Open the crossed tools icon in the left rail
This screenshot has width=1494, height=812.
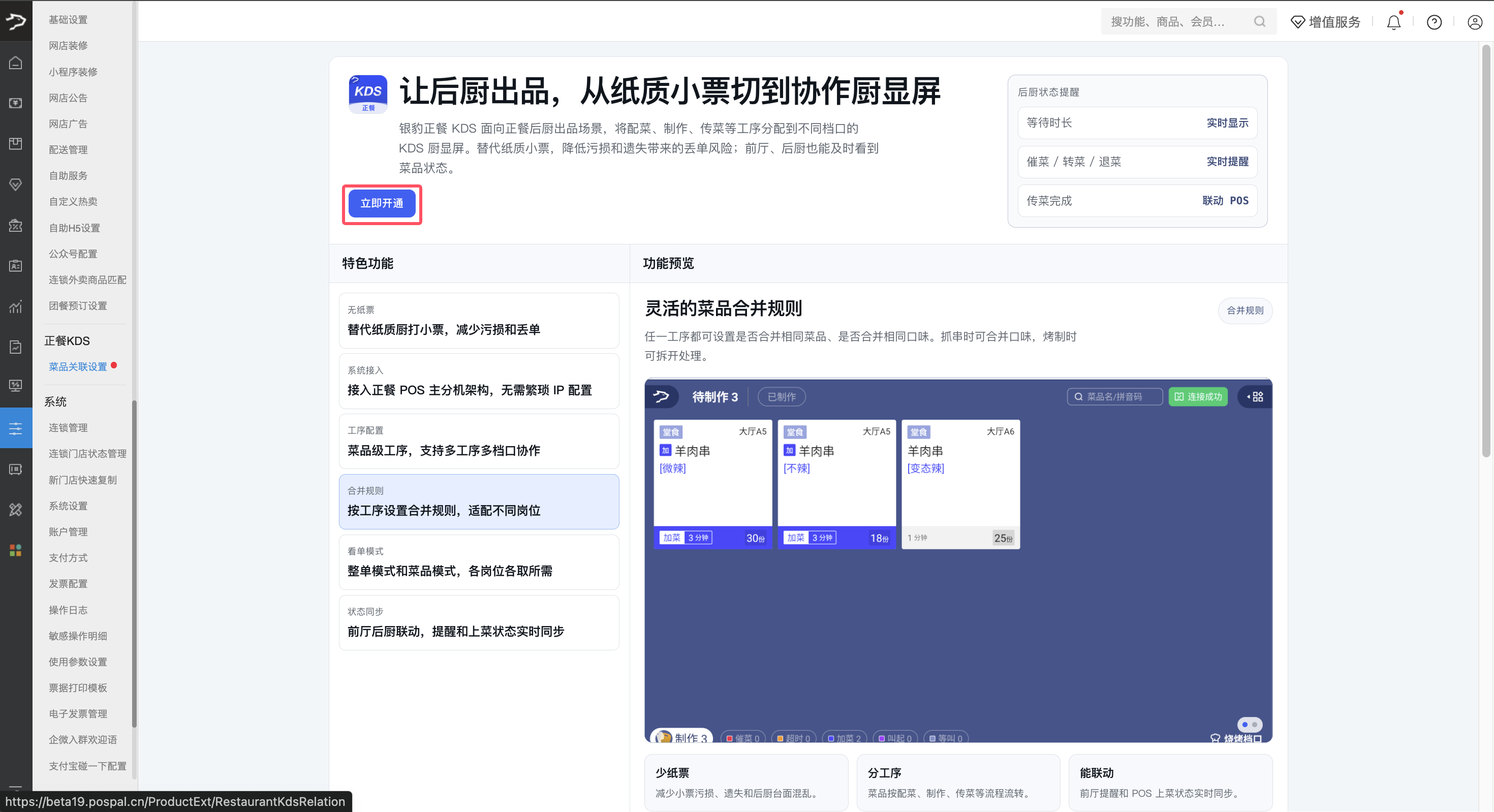(x=16, y=509)
